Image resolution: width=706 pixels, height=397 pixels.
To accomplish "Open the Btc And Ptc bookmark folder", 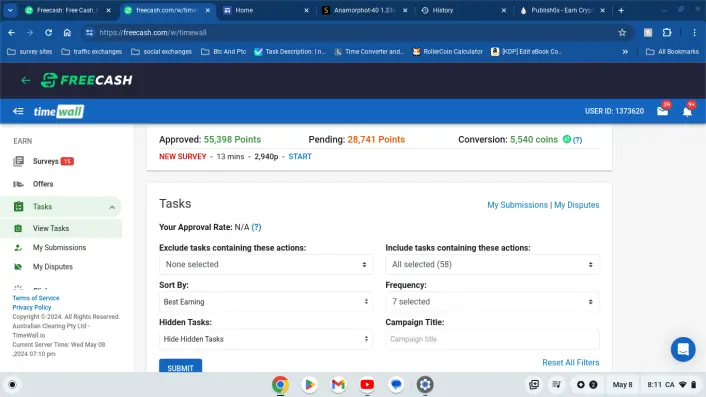I will pyautogui.click(x=224, y=52).
